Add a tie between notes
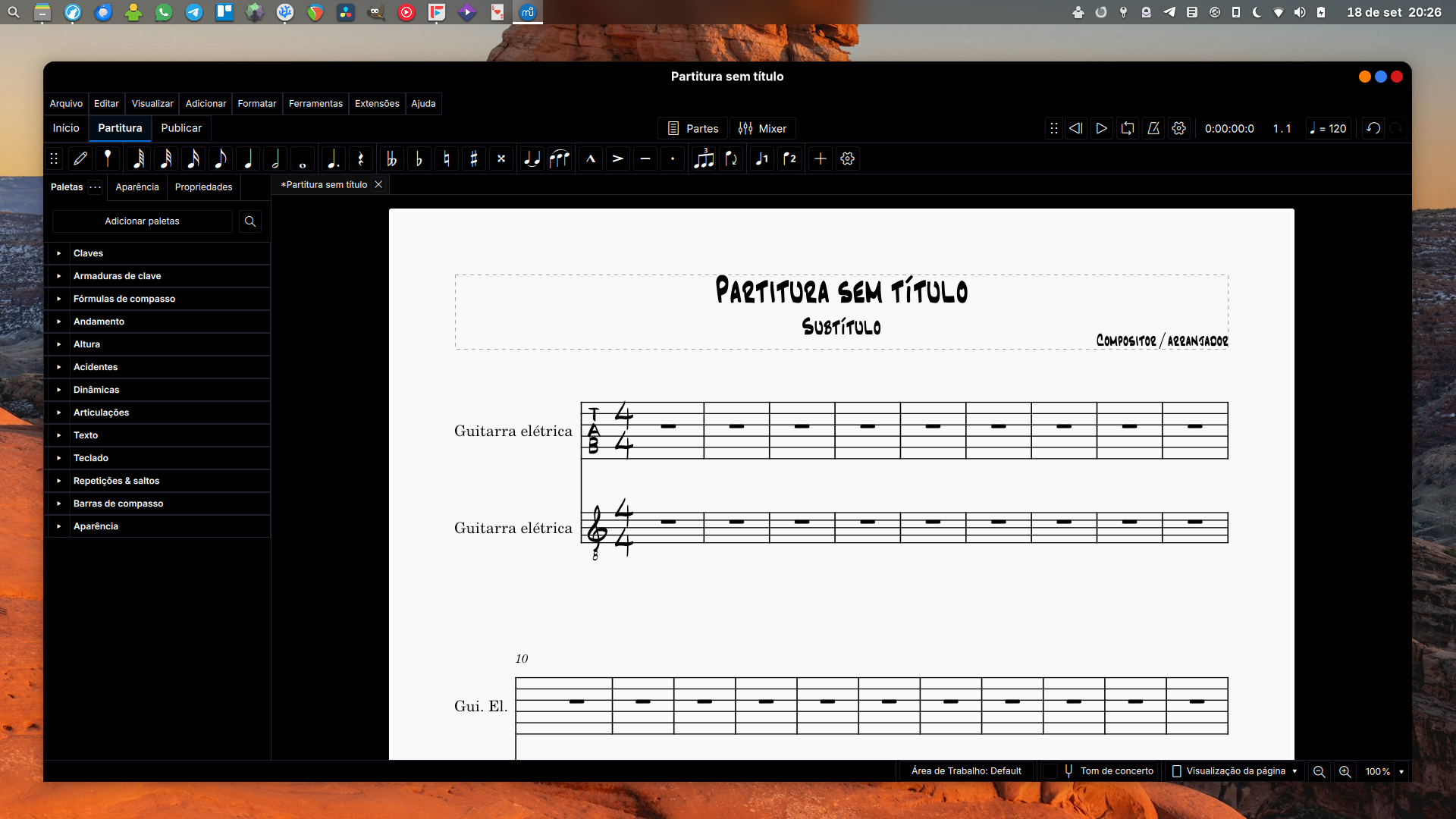 click(532, 158)
